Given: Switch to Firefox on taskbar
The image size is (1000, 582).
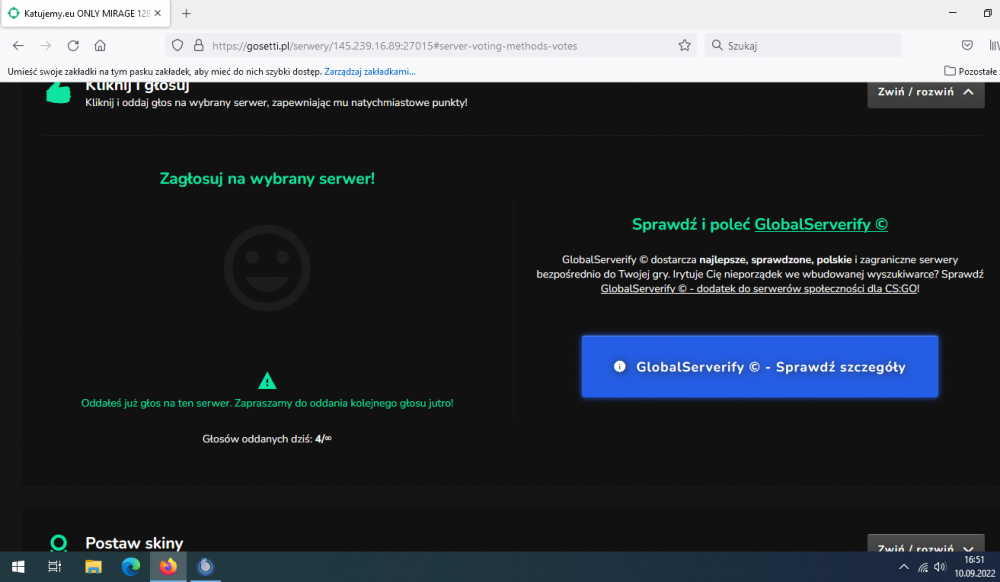Looking at the screenshot, I should pyautogui.click(x=168, y=567).
